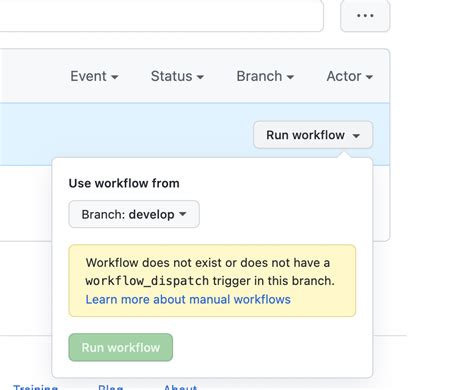Click the workflow_dispatch code text
Screen dimensions: 474x390
(147, 281)
